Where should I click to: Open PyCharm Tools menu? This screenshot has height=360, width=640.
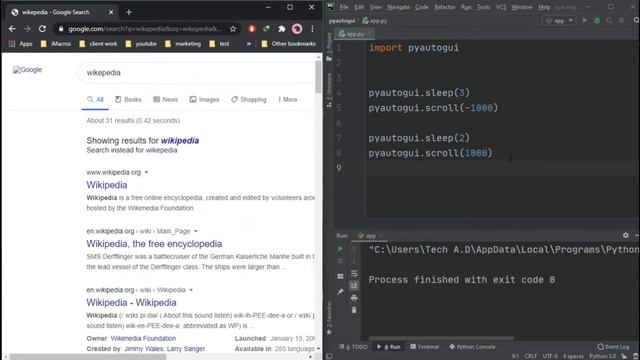(x=483, y=7)
